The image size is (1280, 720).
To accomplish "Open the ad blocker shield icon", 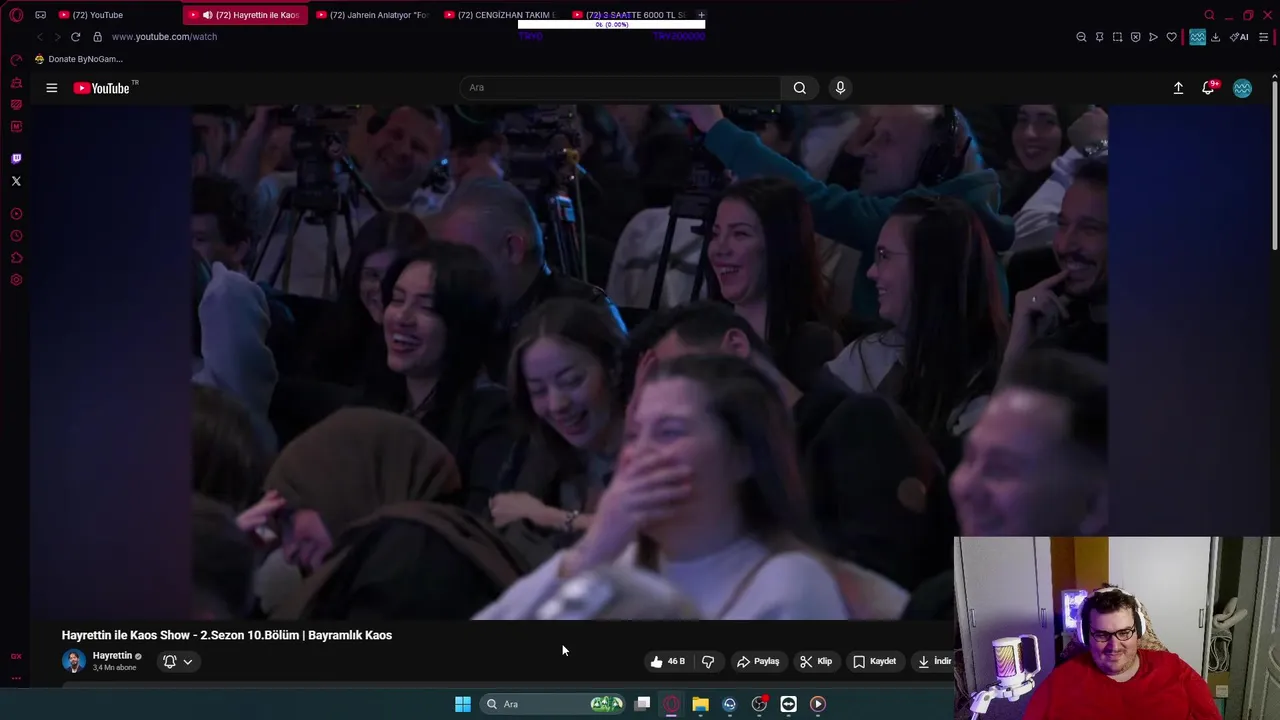I will click(1135, 37).
